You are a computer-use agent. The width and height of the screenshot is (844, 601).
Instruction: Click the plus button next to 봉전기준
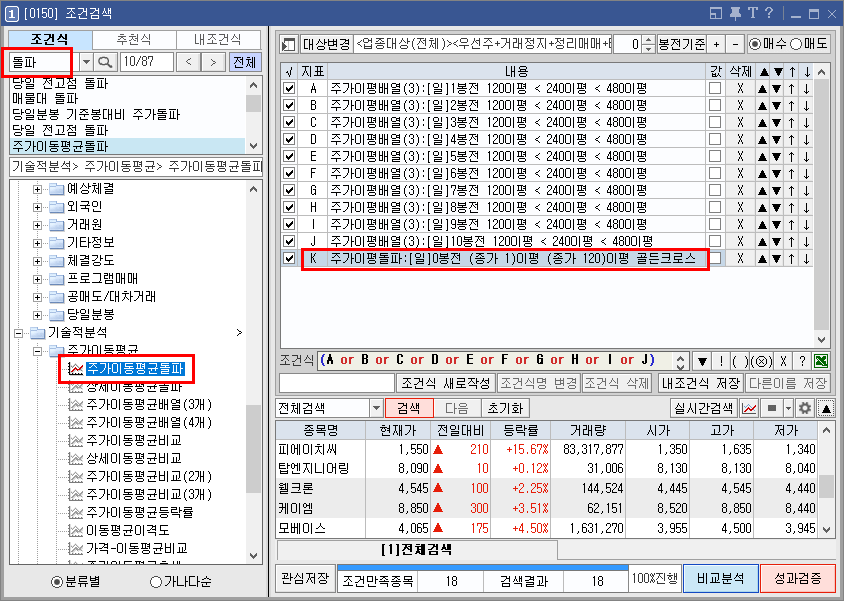[x=716, y=44]
